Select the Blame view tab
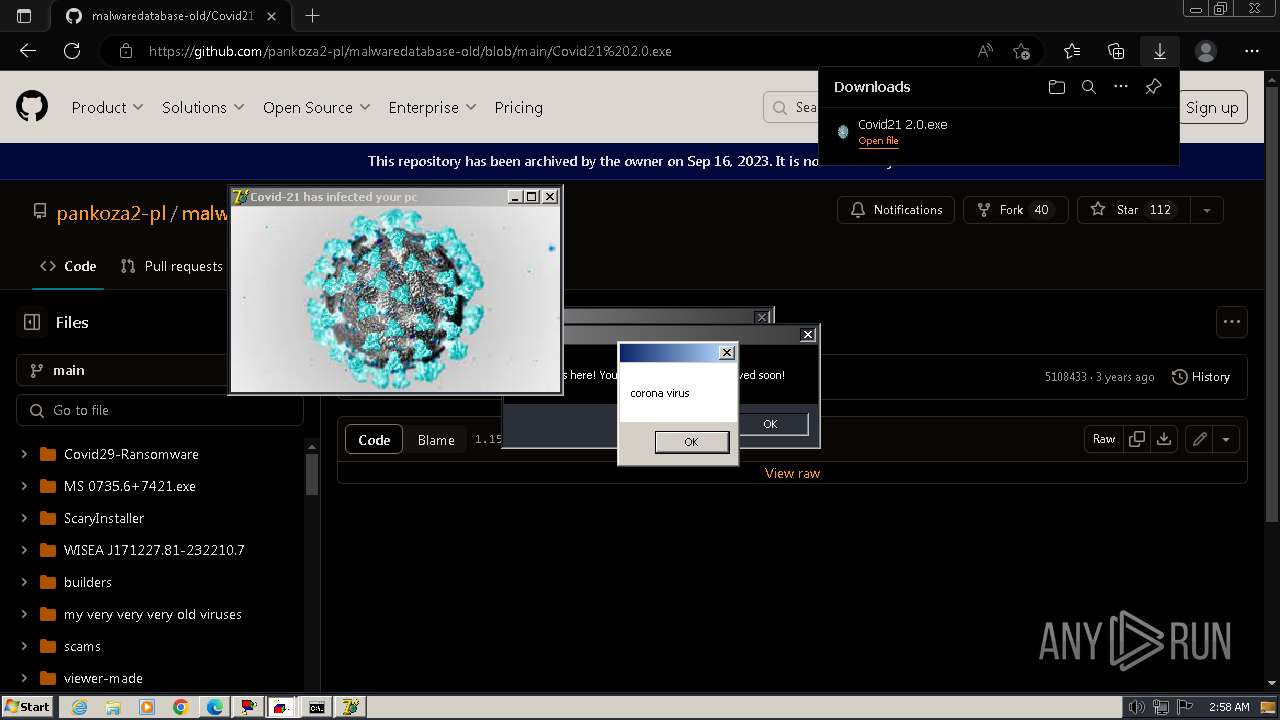Screen dimensions: 1280x720 pyautogui.click(x=436, y=440)
